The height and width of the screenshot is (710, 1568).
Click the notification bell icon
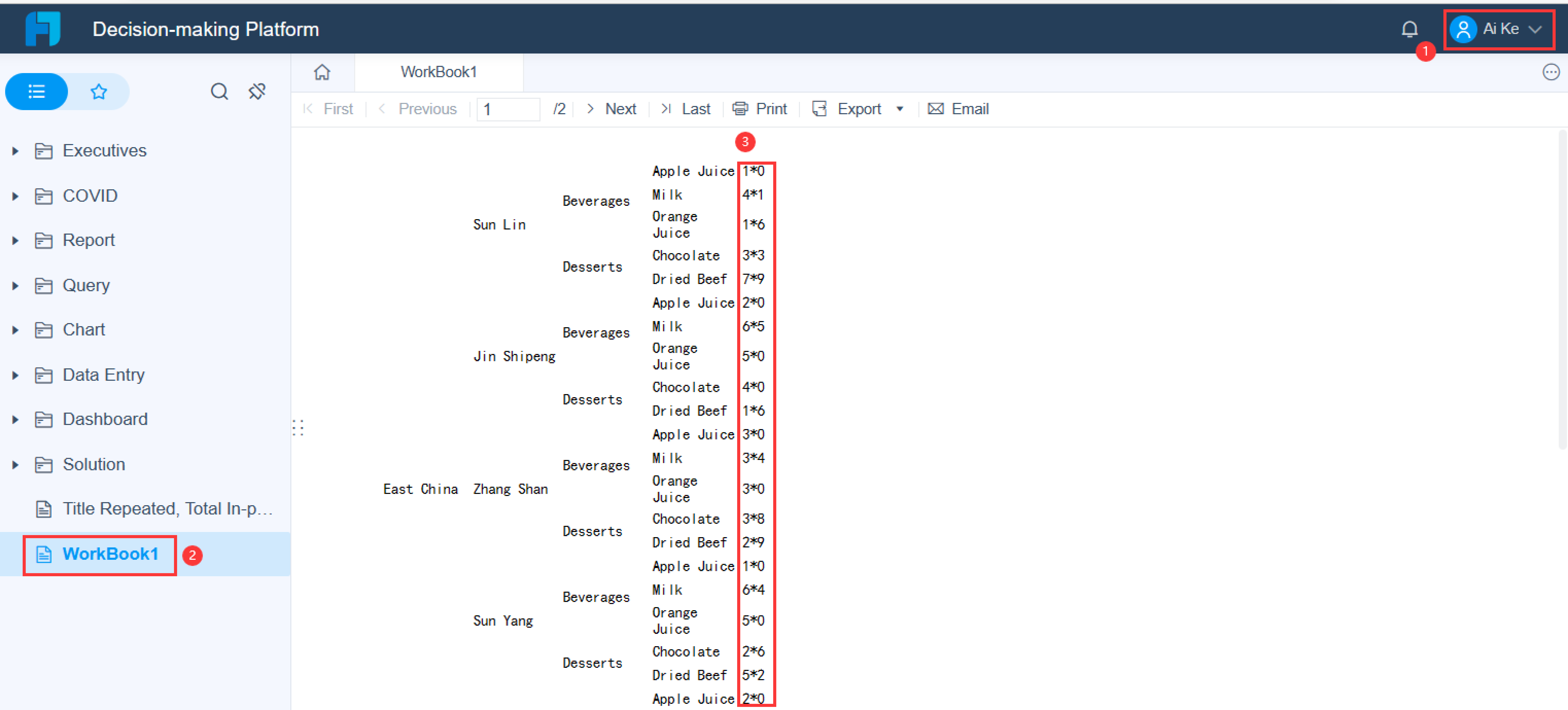(1409, 29)
